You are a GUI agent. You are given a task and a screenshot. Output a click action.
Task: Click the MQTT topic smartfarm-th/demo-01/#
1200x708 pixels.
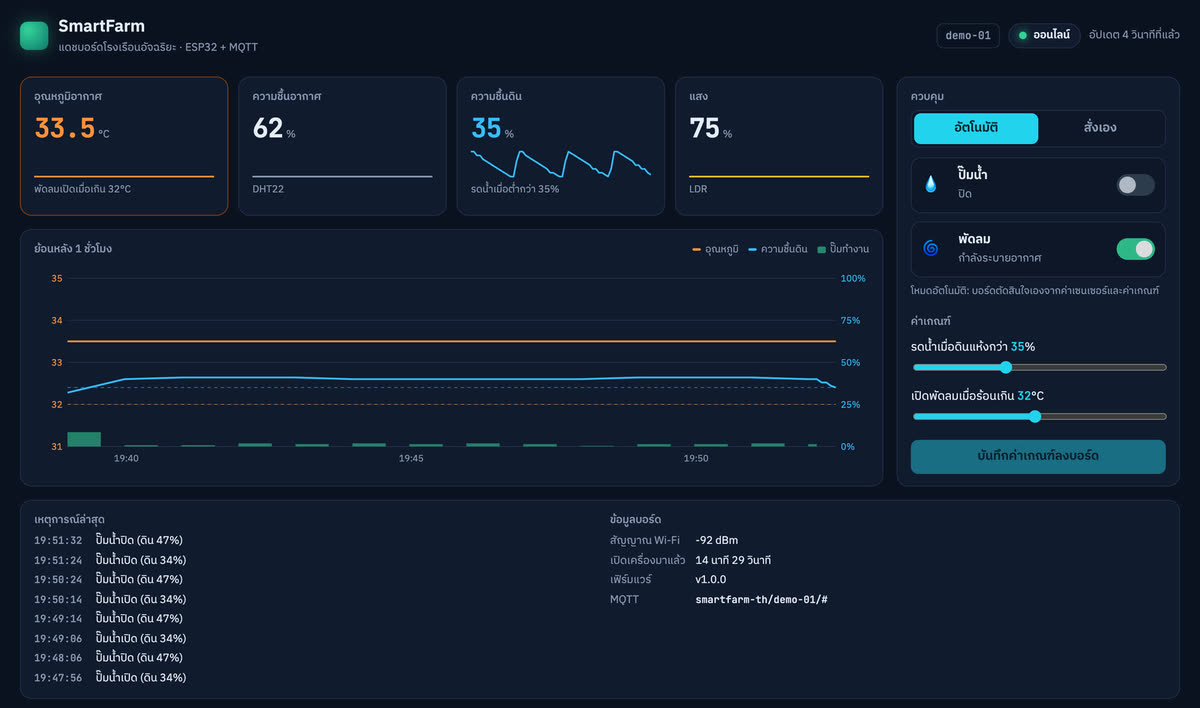761,599
